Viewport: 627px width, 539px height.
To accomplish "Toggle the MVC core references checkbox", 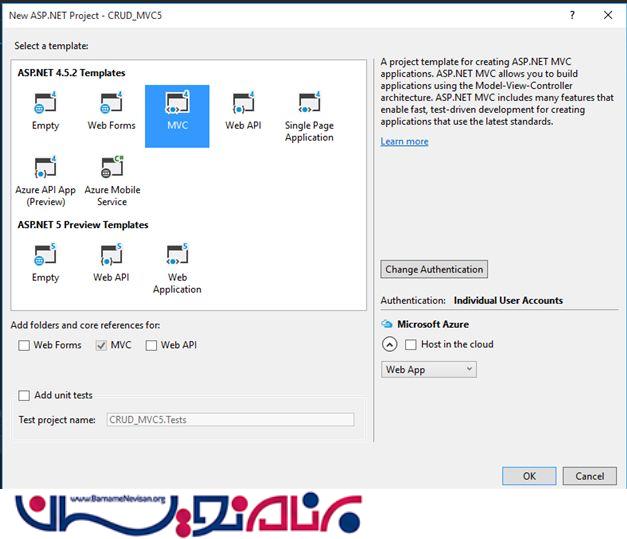I will pyautogui.click(x=101, y=345).
